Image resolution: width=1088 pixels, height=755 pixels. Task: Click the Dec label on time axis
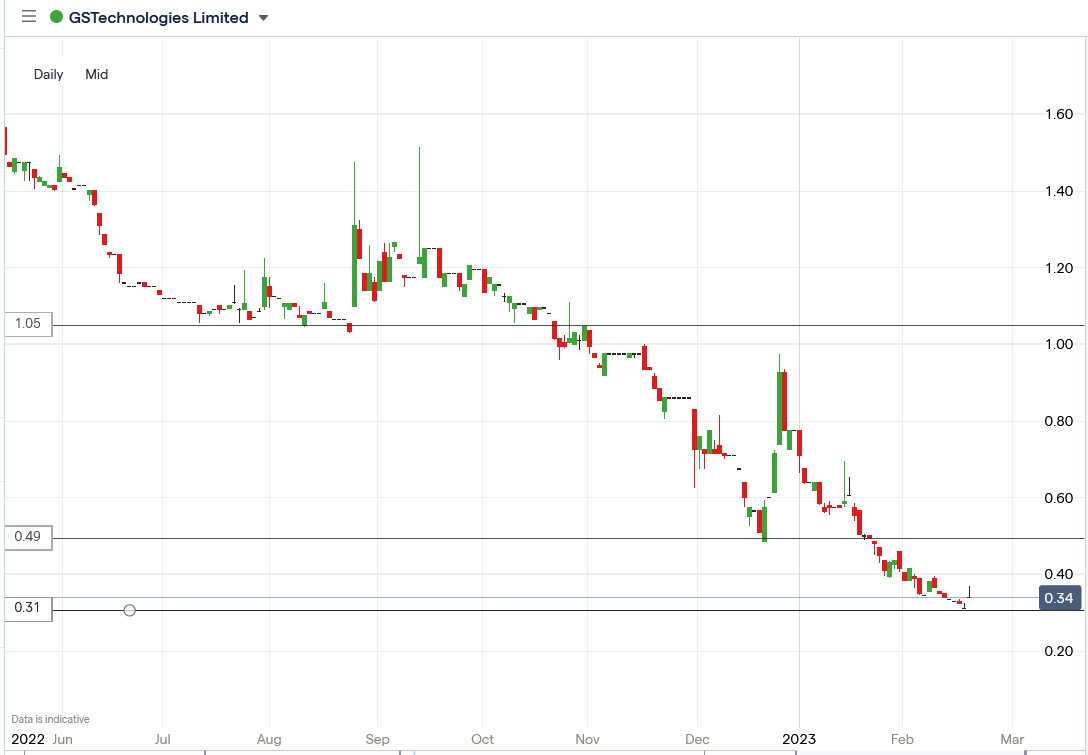pos(697,739)
